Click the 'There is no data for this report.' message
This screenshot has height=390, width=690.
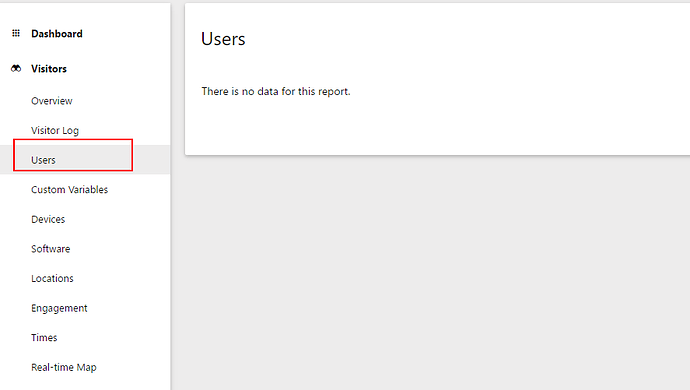276,91
